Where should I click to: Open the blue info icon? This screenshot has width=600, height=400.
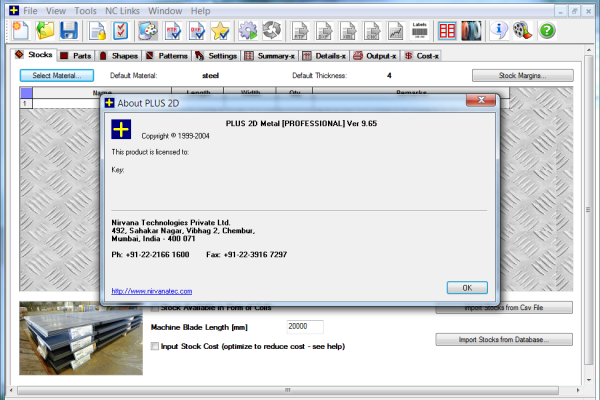coord(498,31)
